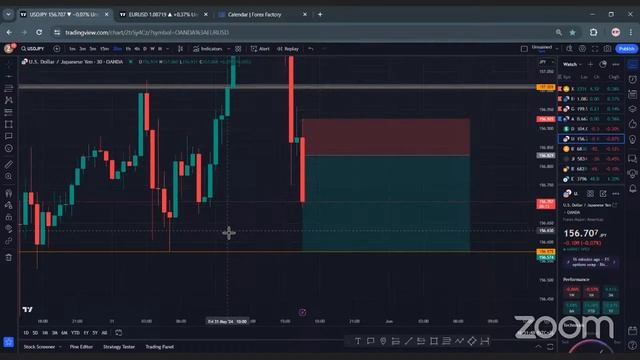Select the zoom in magnifier tool

[x=9, y=177]
